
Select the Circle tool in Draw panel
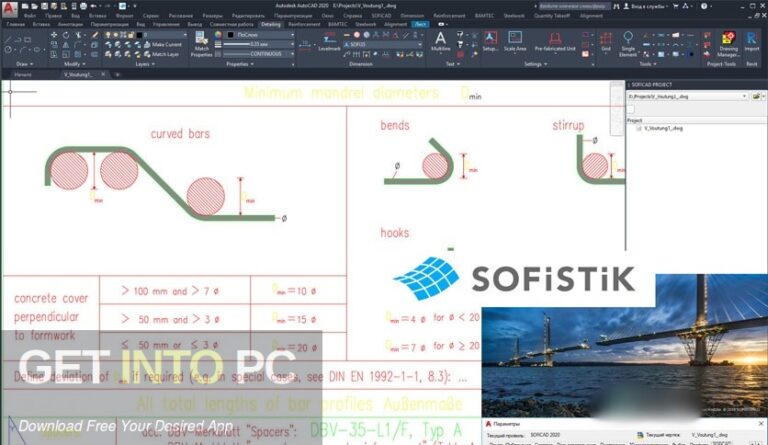coord(8,49)
